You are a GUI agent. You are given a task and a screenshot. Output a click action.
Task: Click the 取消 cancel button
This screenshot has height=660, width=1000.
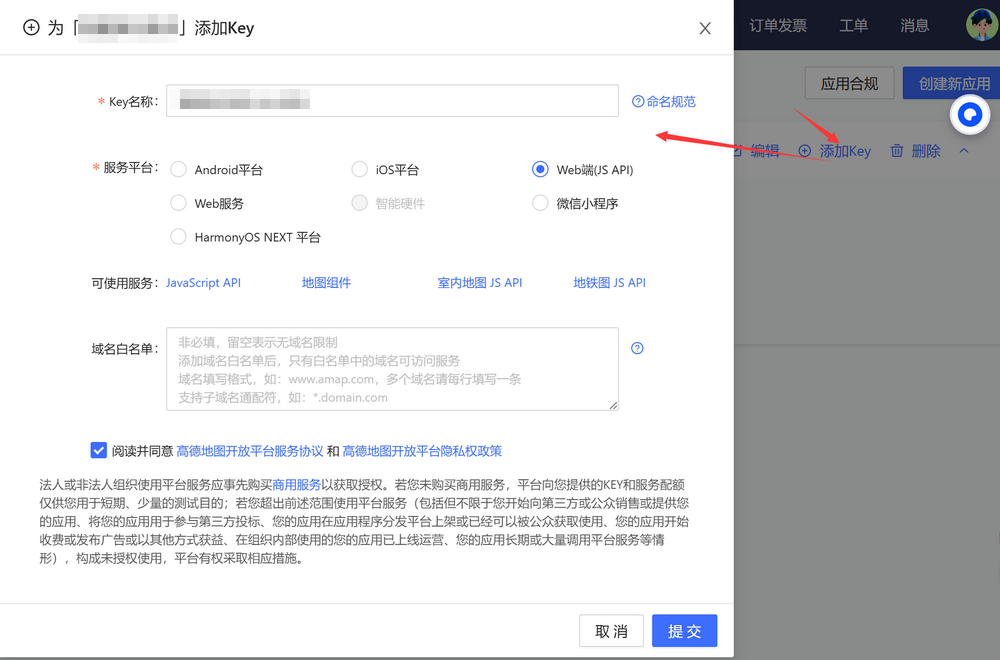tap(611, 631)
